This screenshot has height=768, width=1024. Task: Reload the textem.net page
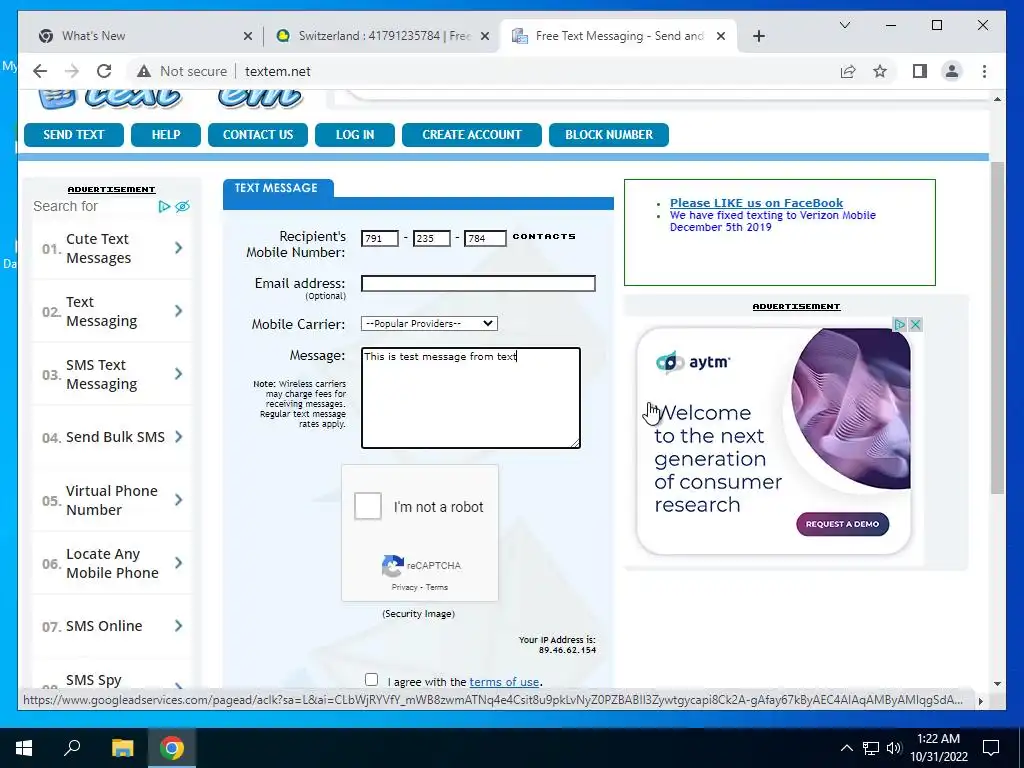coord(104,71)
